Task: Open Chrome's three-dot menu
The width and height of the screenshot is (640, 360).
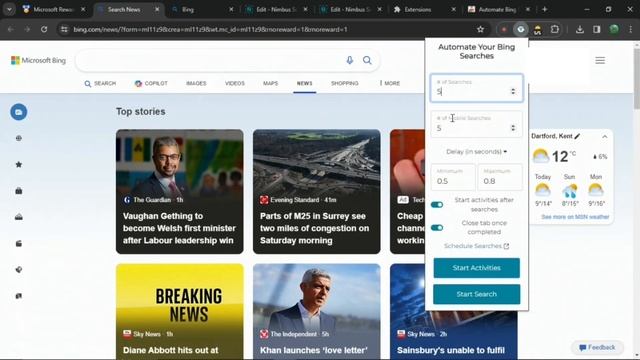Action: tap(631, 29)
